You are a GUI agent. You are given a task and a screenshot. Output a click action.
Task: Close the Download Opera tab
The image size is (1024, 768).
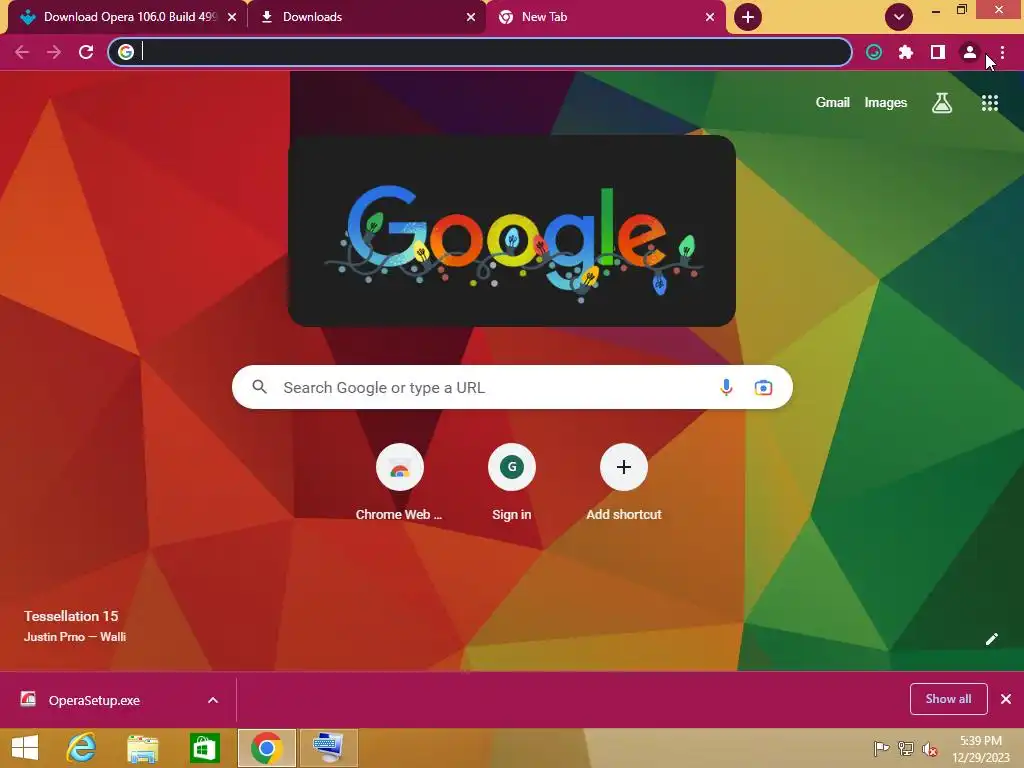pyautogui.click(x=232, y=17)
